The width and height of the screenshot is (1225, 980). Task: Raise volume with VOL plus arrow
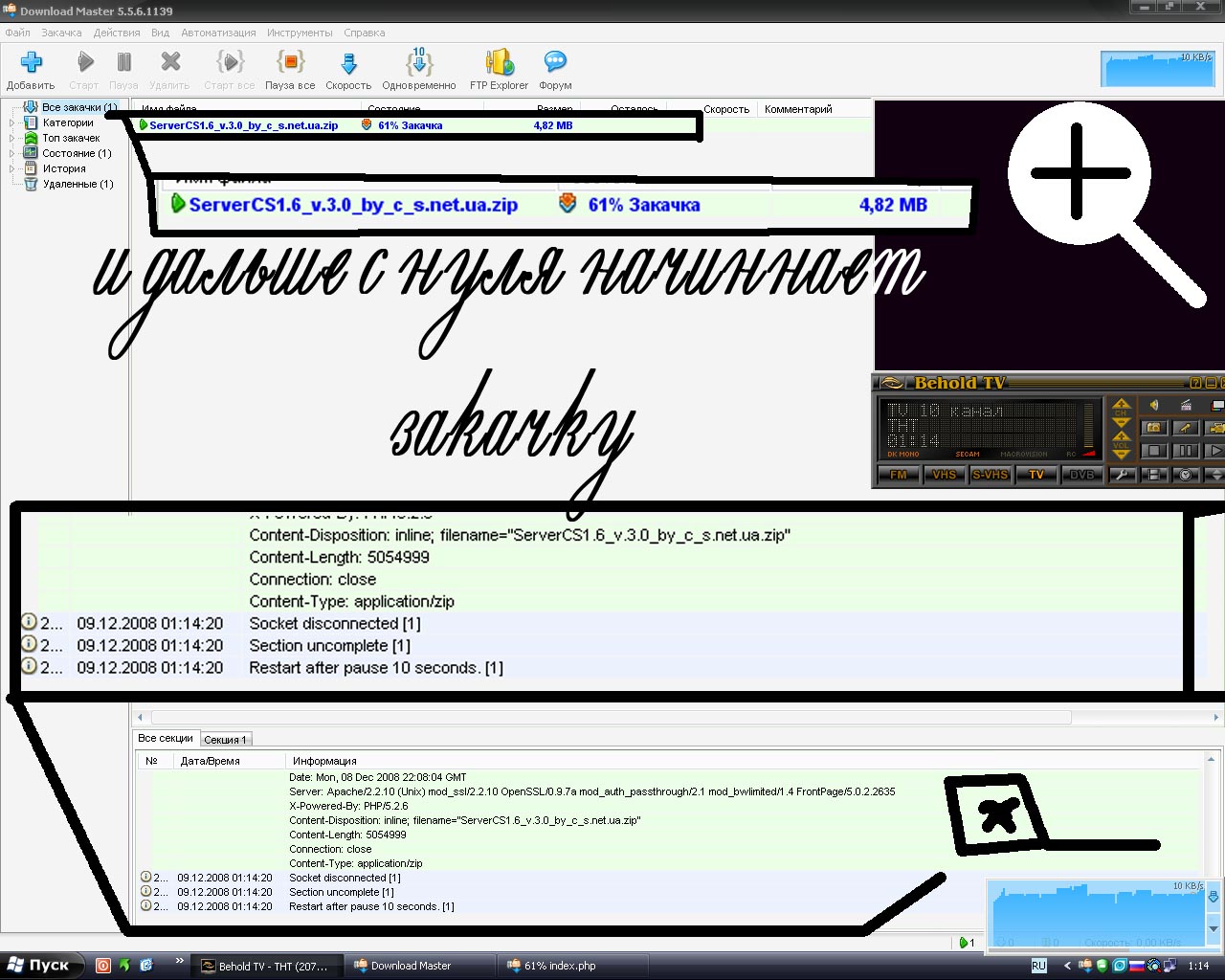tap(1122, 435)
